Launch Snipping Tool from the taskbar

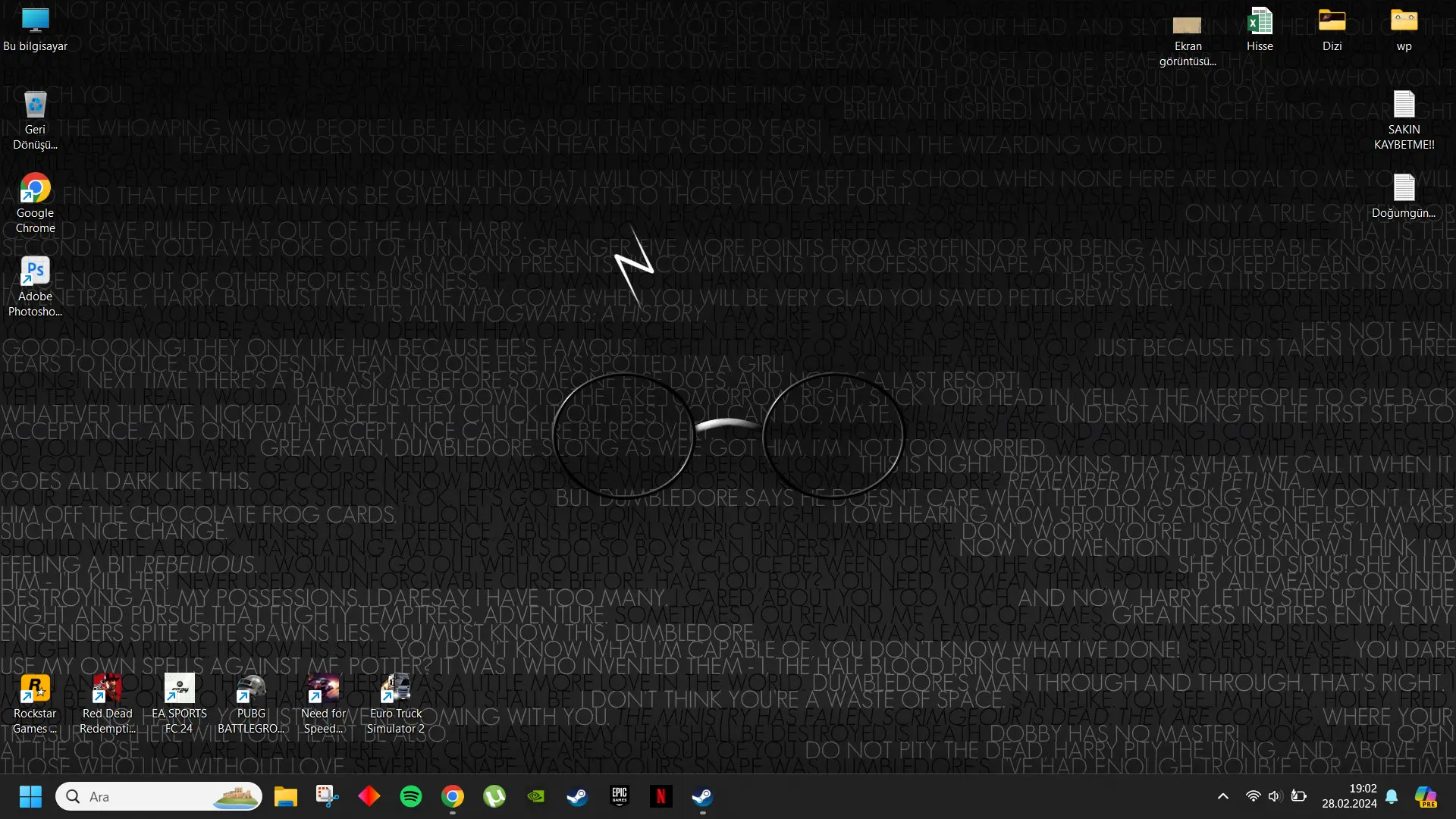[328, 796]
